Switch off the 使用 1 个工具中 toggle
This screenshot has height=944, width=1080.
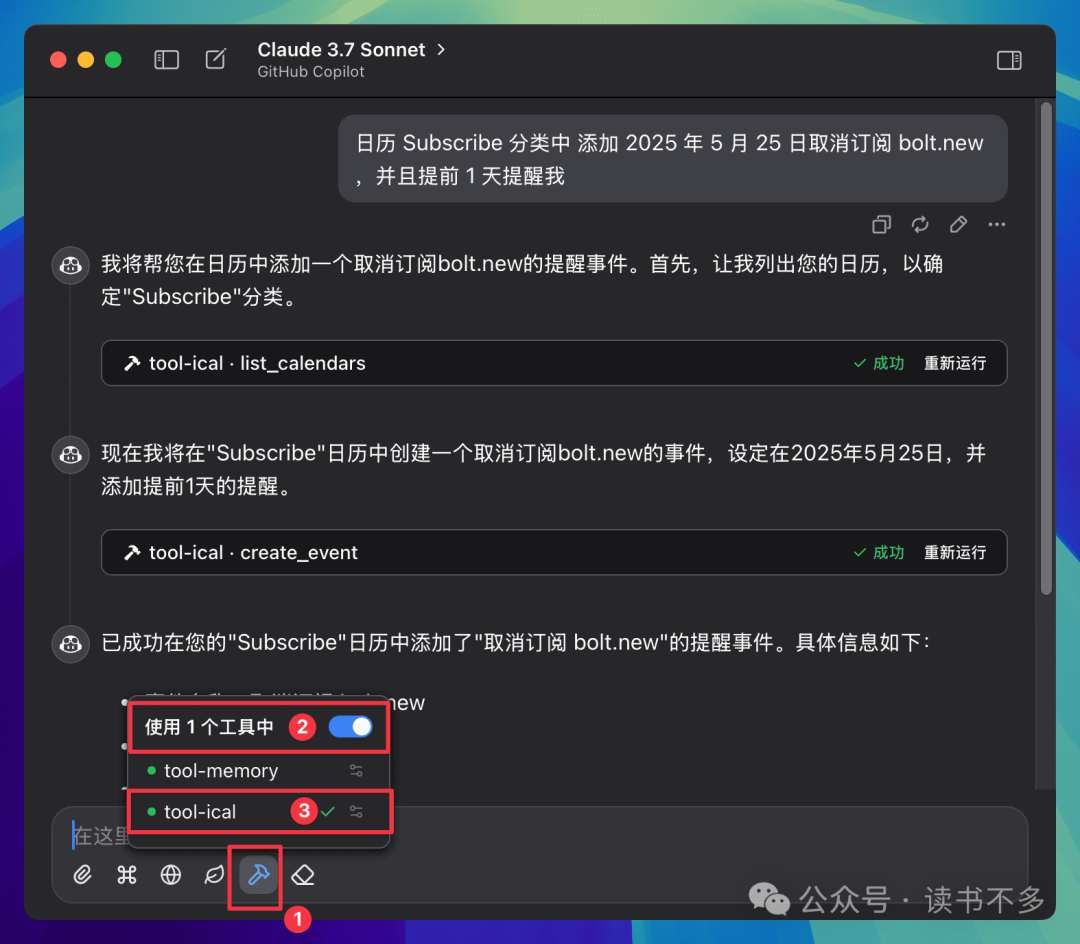(351, 726)
